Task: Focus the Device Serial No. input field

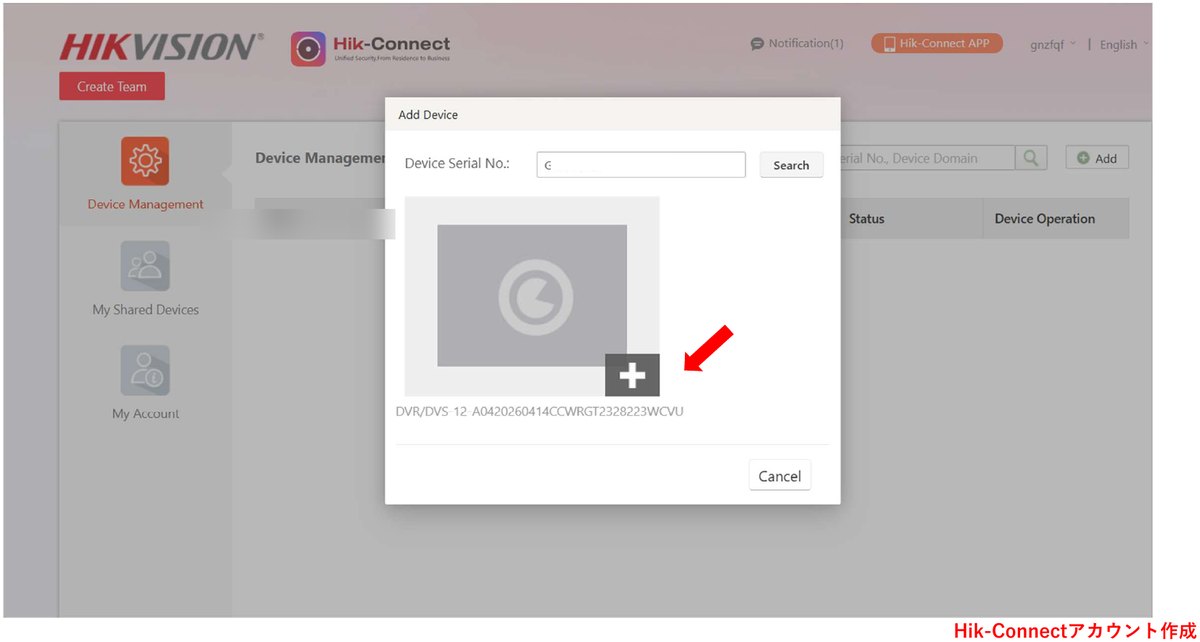Action: coord(641,165)
